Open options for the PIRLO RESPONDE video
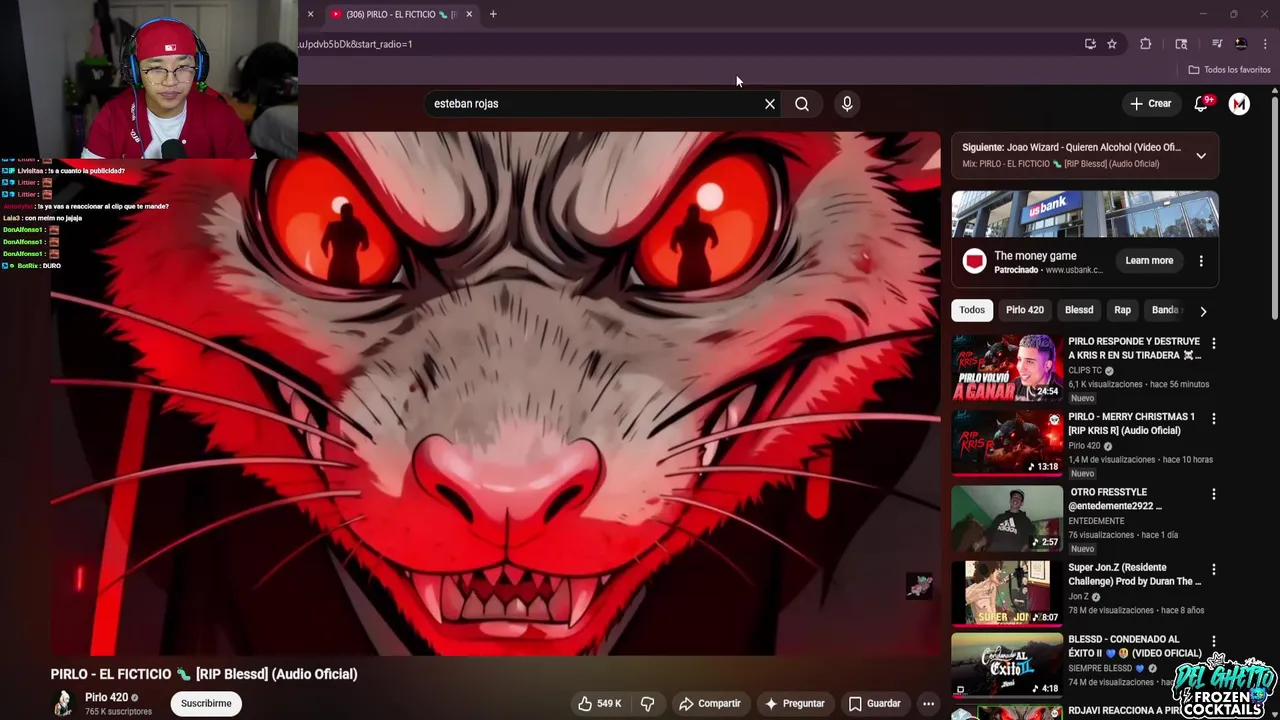Screen dimensions: 1280x720 tap(1214, 343)
